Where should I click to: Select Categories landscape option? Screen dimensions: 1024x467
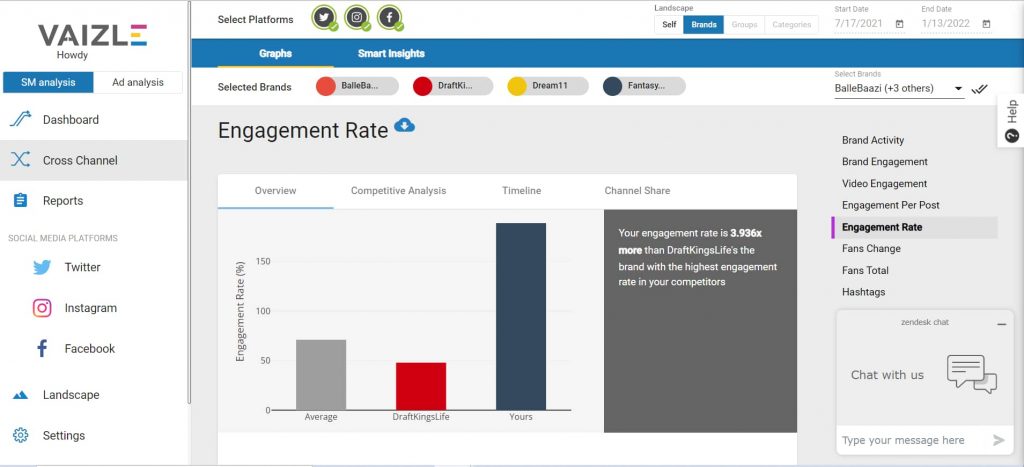click(792, 25)
